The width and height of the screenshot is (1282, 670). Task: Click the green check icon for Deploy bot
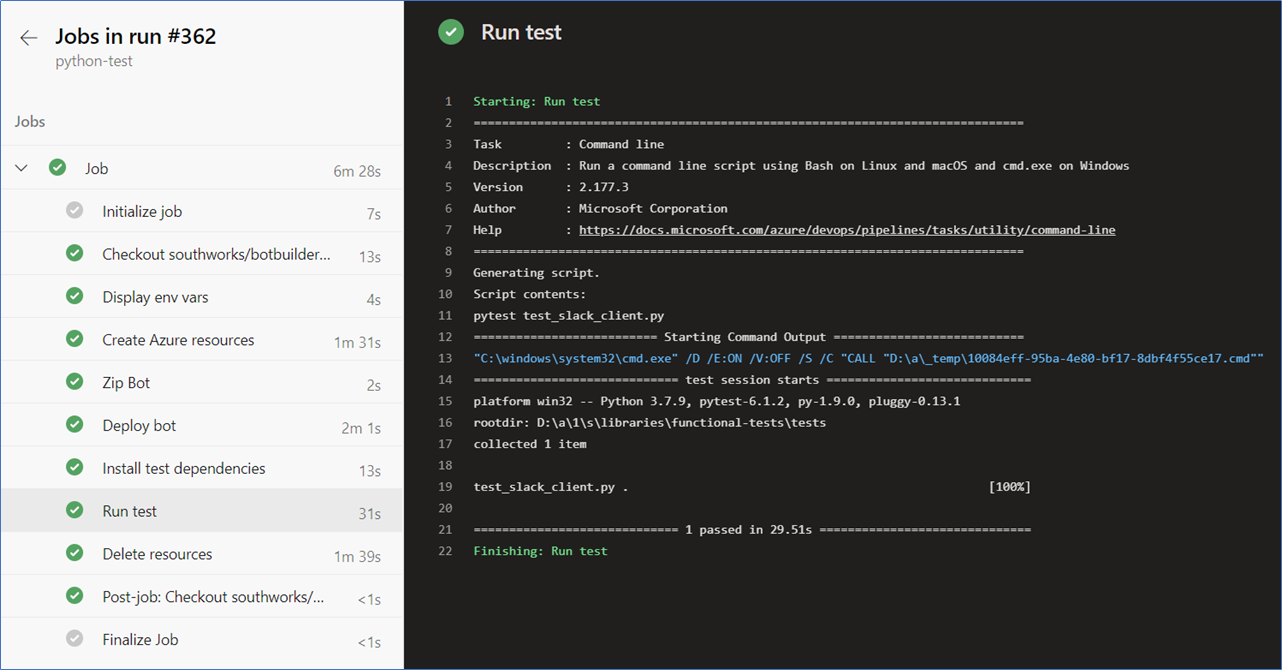[75, 425]
